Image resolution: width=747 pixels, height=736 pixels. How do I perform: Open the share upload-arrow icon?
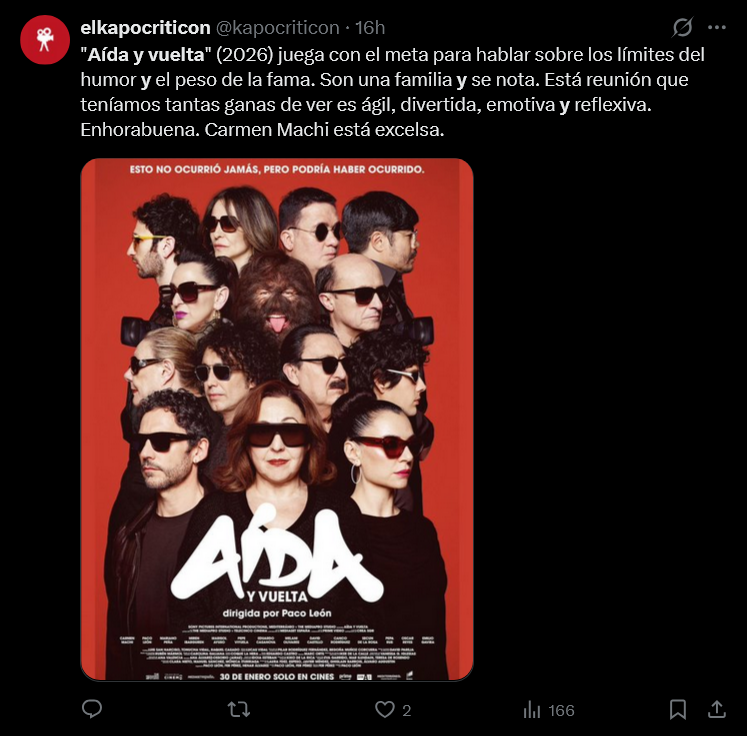pos(717,709)
